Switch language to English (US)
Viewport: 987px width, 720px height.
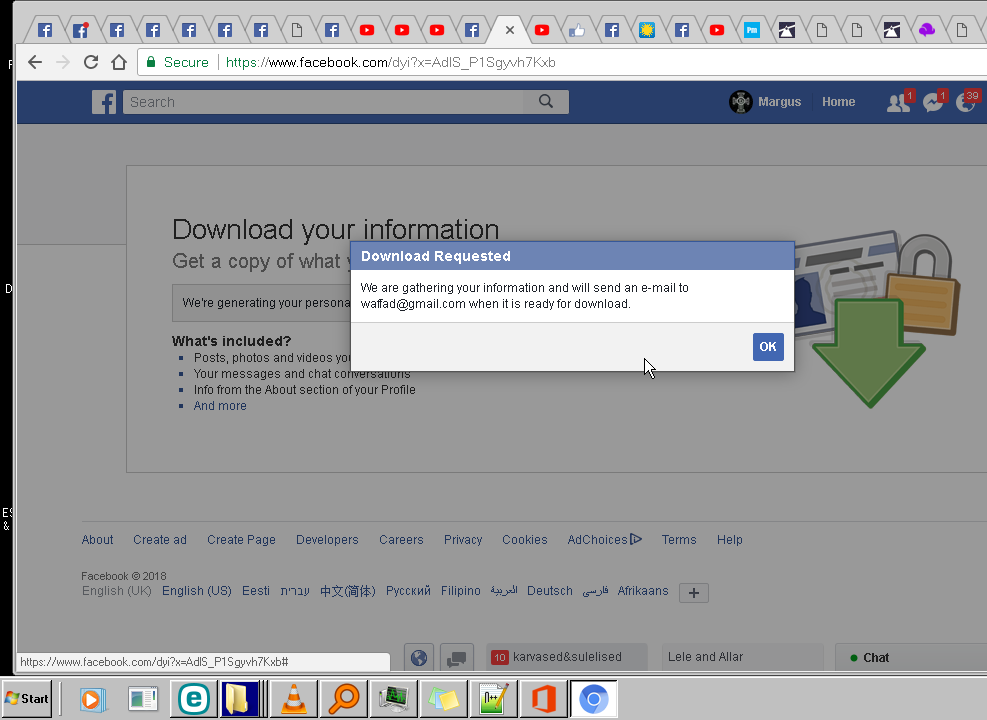coord(196,591)
